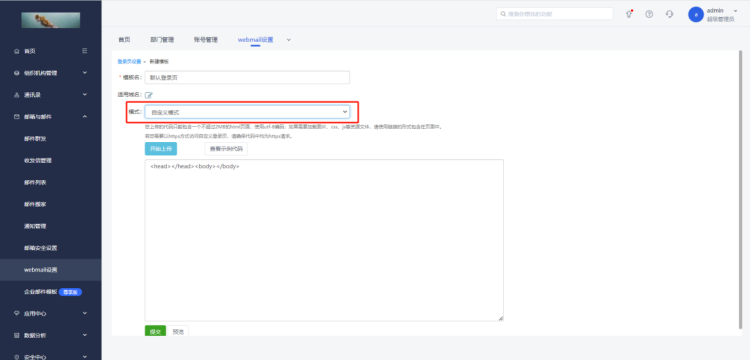The width and height of the screenshot is (751, 361).
Task: Click the blue admin avatar circle
Action: point(695,14)
